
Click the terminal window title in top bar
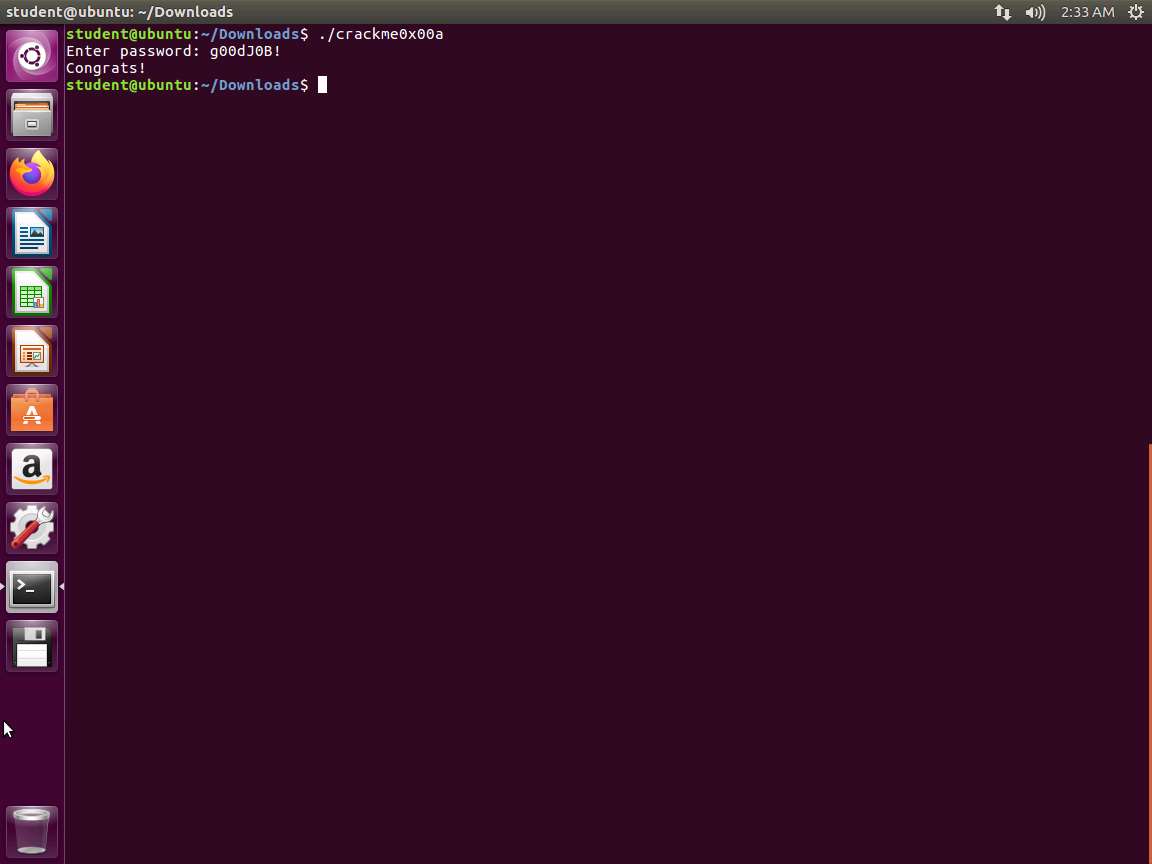click(120, 12)
